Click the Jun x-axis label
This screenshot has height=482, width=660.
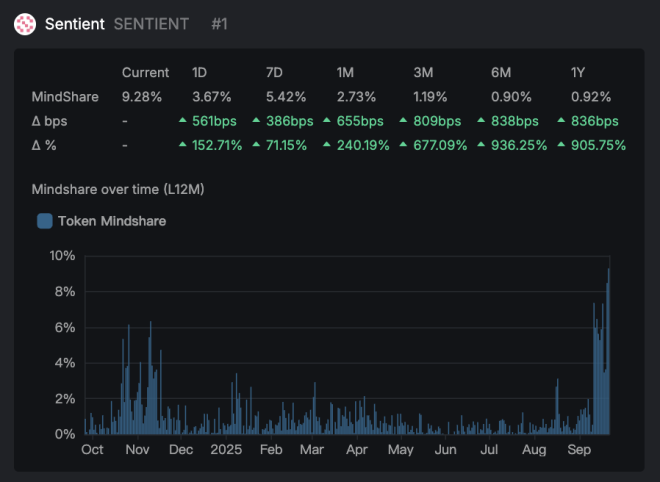(445, 450)
